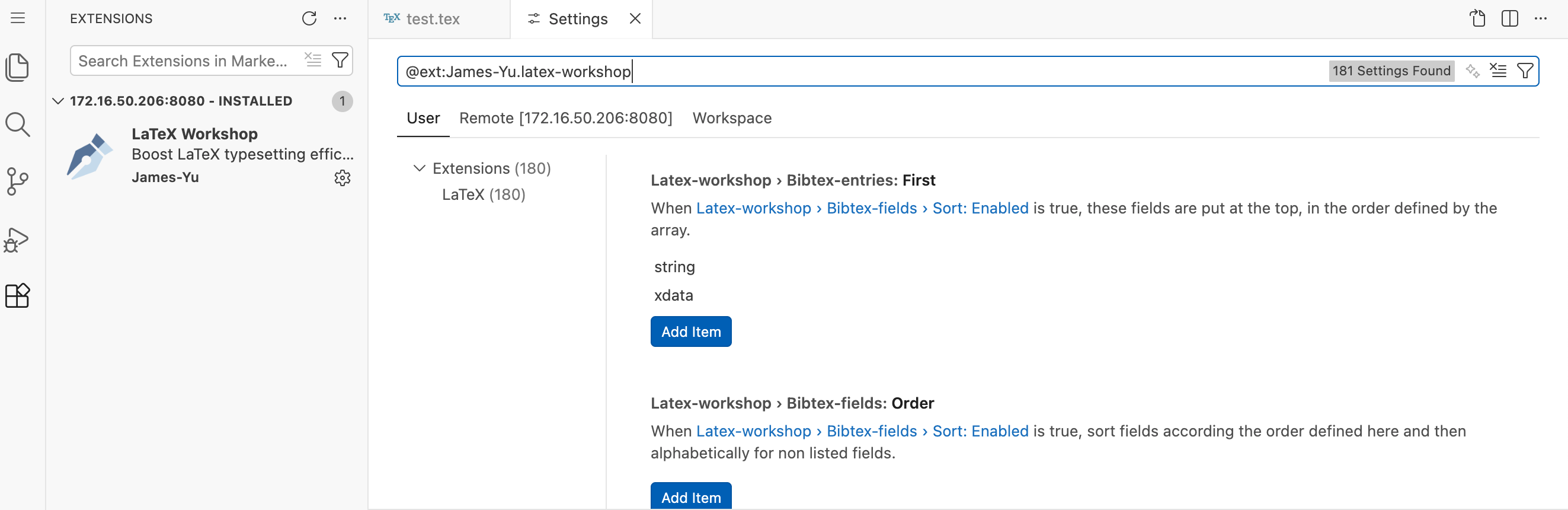Open Extensions panel more actions menu
The width and height of the screenshot is (1568, 510).
340,18
